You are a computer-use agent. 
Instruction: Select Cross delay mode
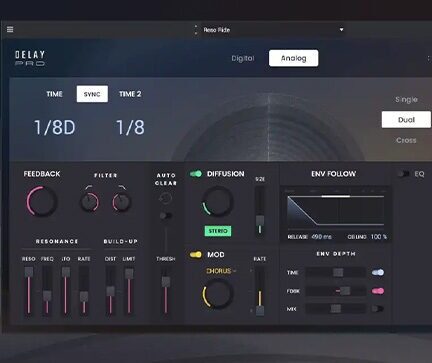pyautogui.click(x=406, y=140)
